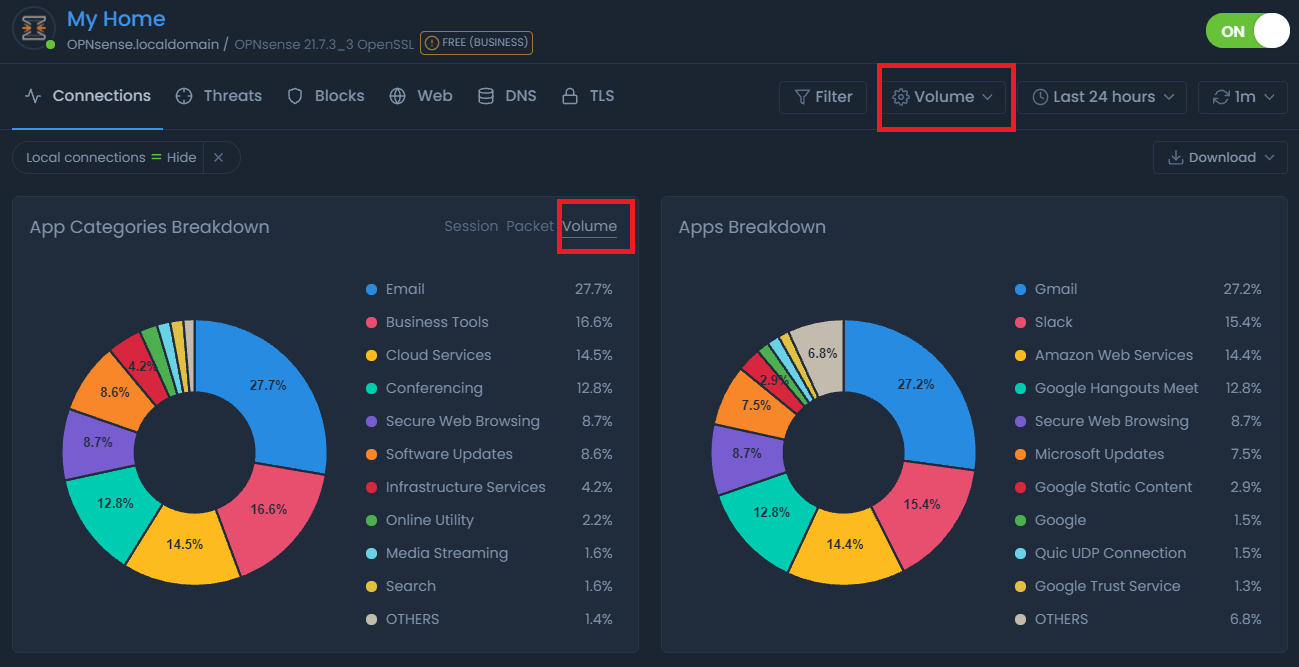Click the warning icon in FREE (BUSINESS) badge
The height and width of the screenshot is (667, 1299).
(x=432, y=43)
